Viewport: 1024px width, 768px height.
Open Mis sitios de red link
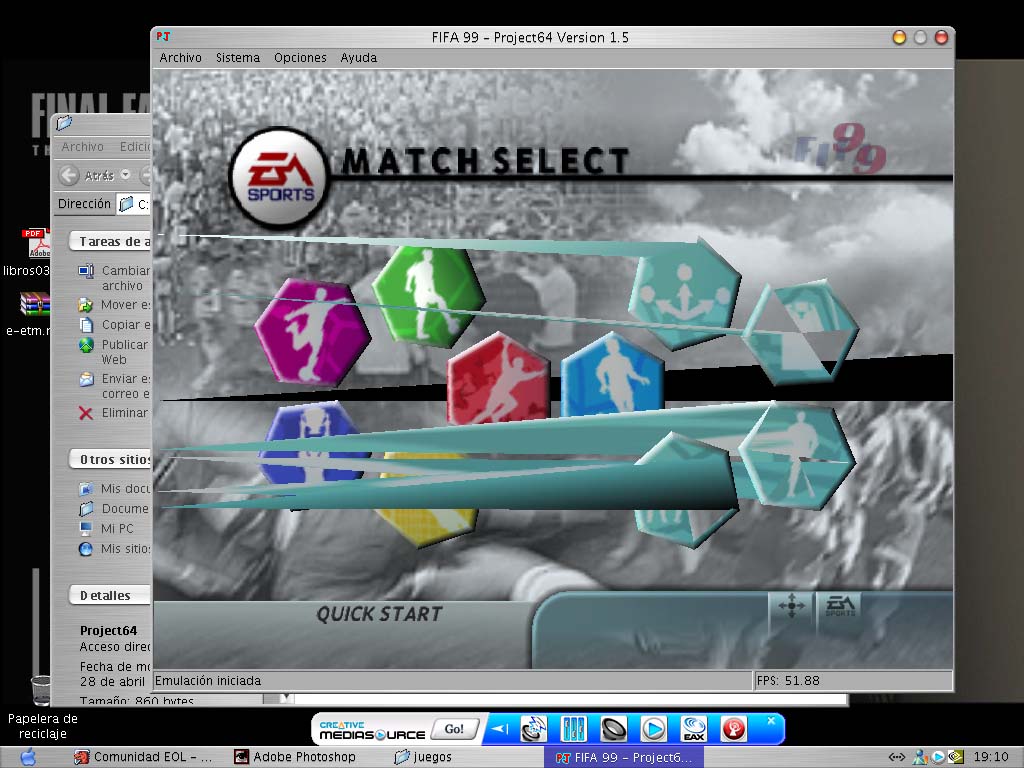tap(115, 549)
